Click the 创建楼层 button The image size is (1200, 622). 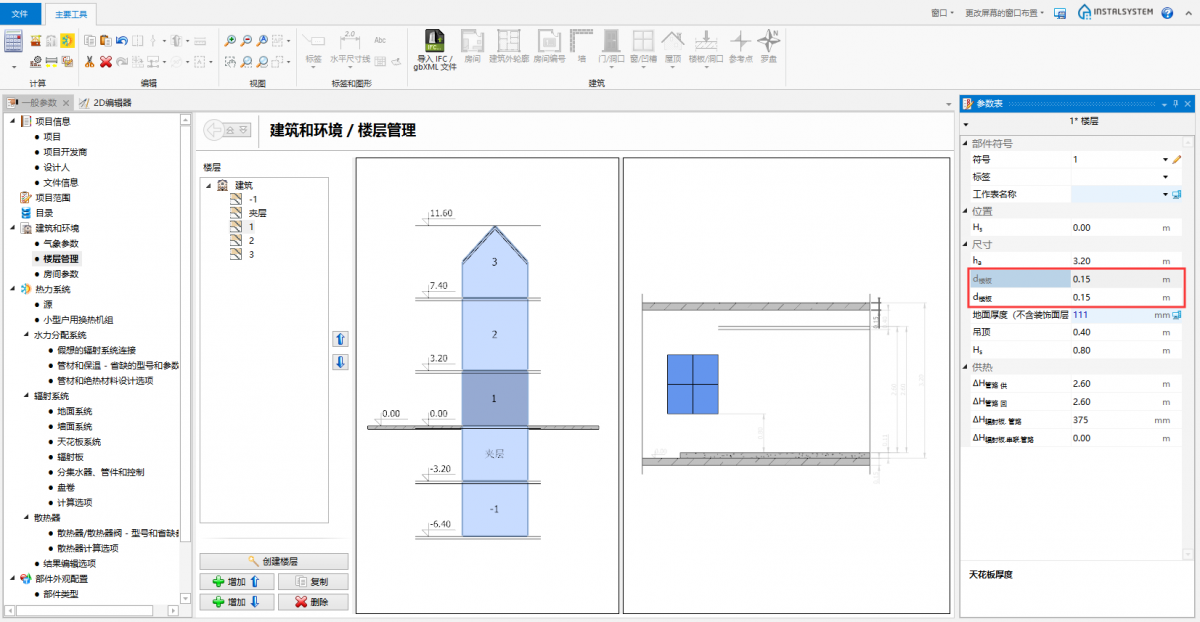click(x=274, y=561)
